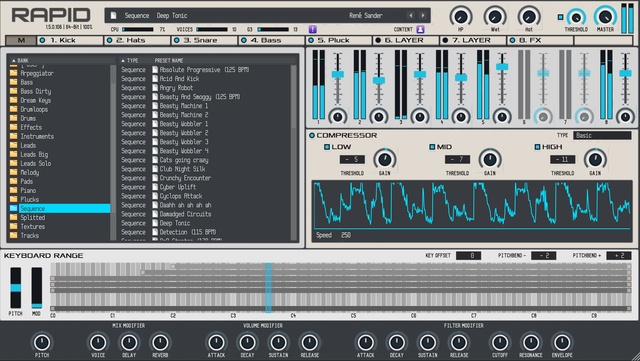Click the PITCH knob in bottom row
Image resolution: width=640 pixels, height=361 pixels.
pyautogui.click(x=42, y=342)
